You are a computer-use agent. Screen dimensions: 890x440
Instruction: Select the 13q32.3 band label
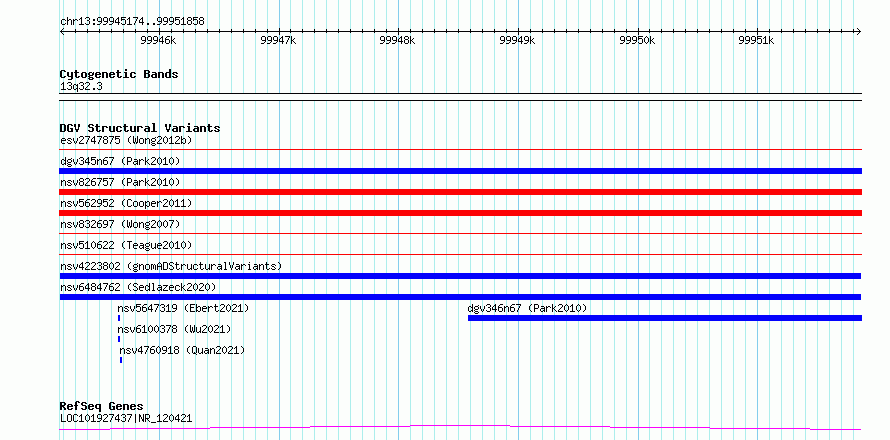click(x=81, y=87)
